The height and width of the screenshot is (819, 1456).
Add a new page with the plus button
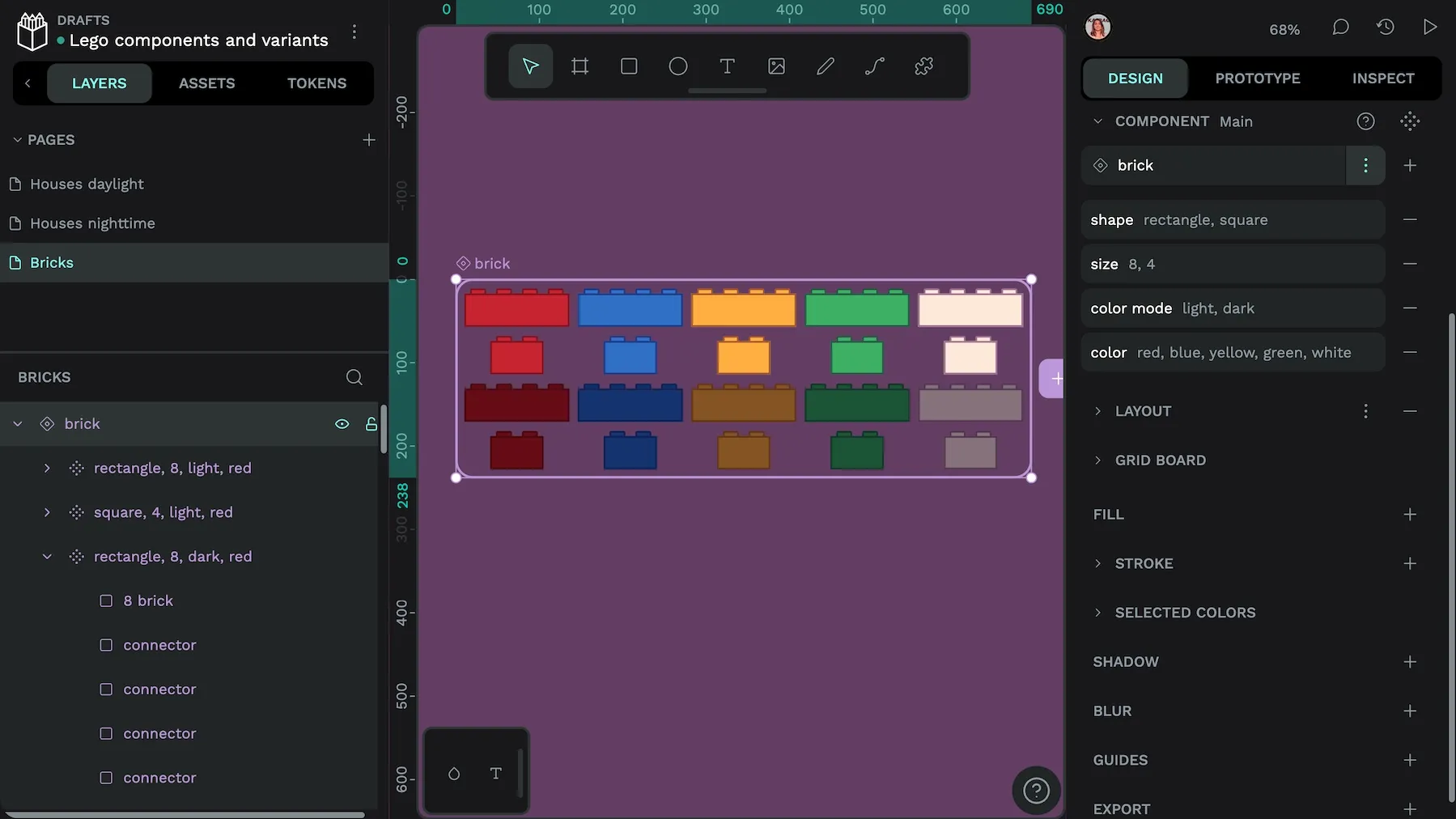pos(368,139)
